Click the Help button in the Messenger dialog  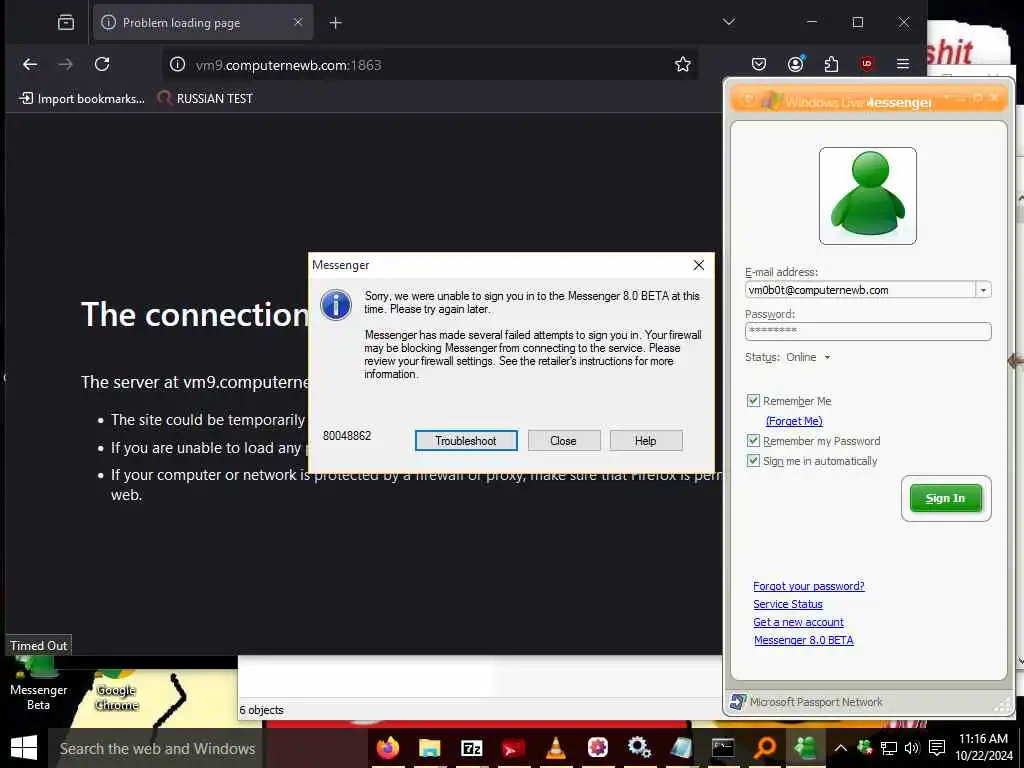pos(645,441)
